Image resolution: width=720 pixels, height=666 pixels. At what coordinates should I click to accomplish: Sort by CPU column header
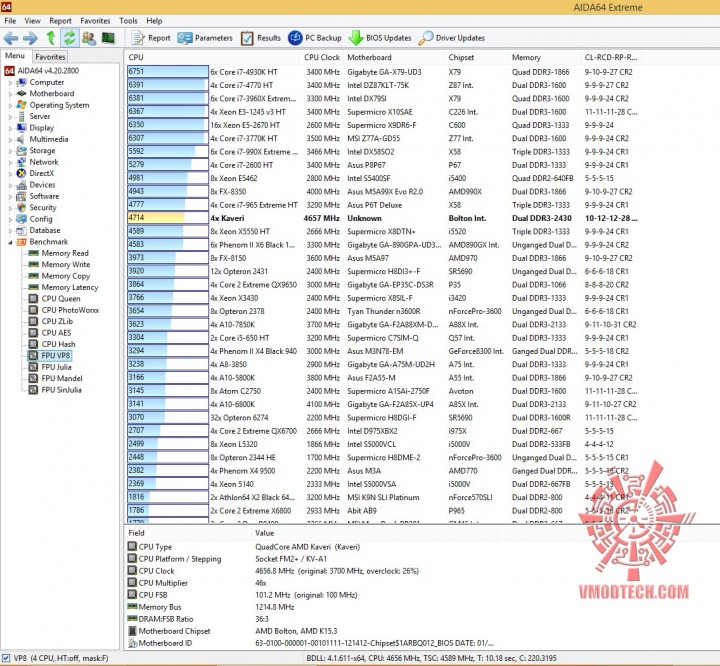(x=213, y=57)
